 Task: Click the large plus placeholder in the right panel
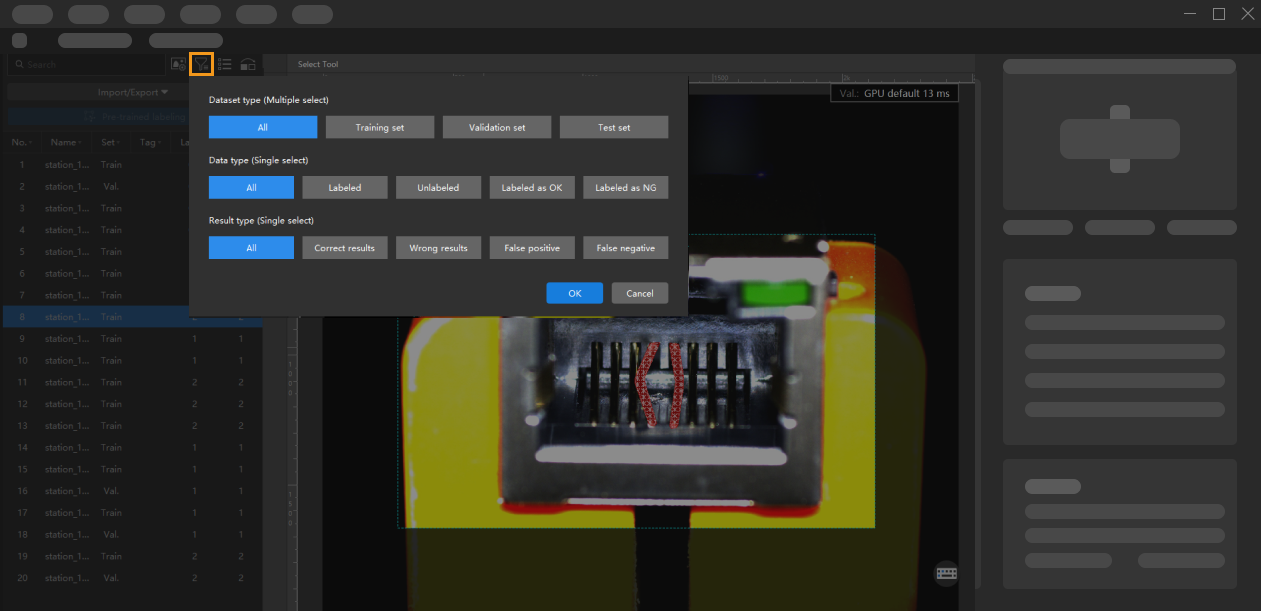tap(1120, 139)
